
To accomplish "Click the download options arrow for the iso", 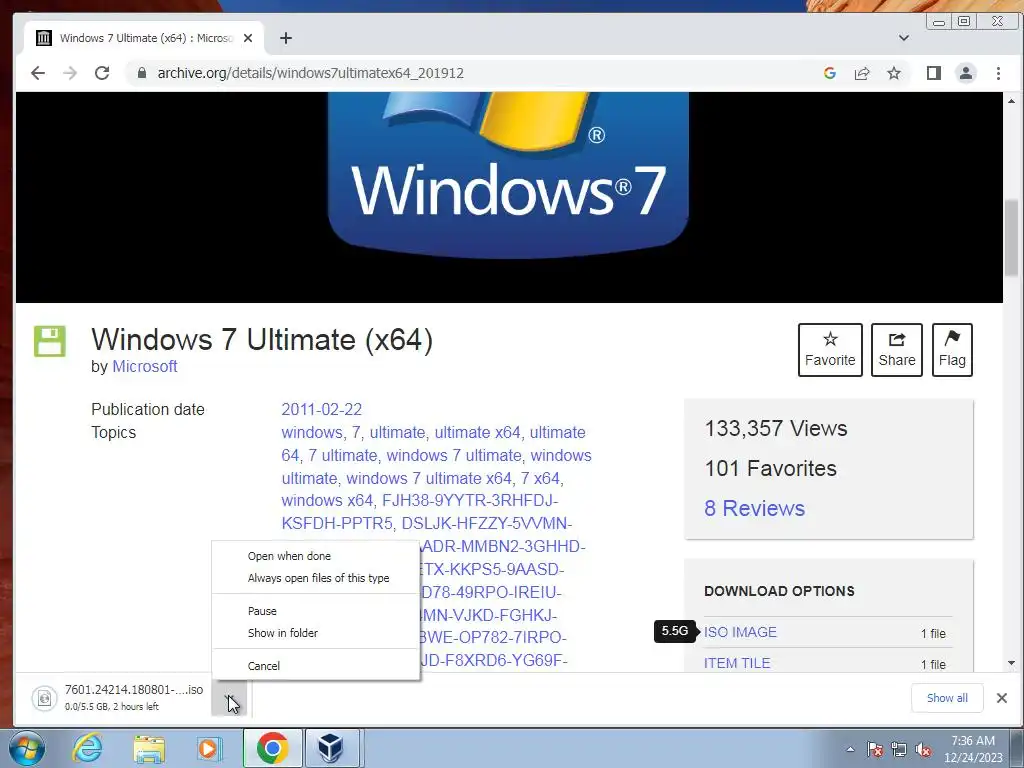I will 229,698.
